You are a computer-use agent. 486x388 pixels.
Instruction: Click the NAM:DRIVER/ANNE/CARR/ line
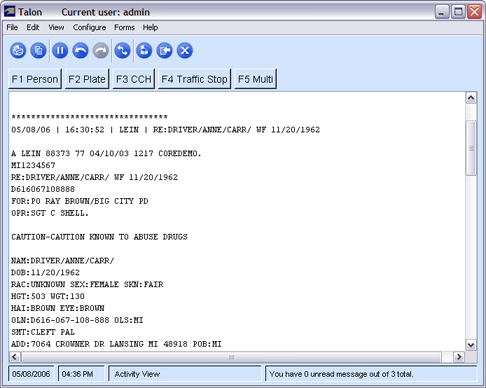click(x=63, y=260)
